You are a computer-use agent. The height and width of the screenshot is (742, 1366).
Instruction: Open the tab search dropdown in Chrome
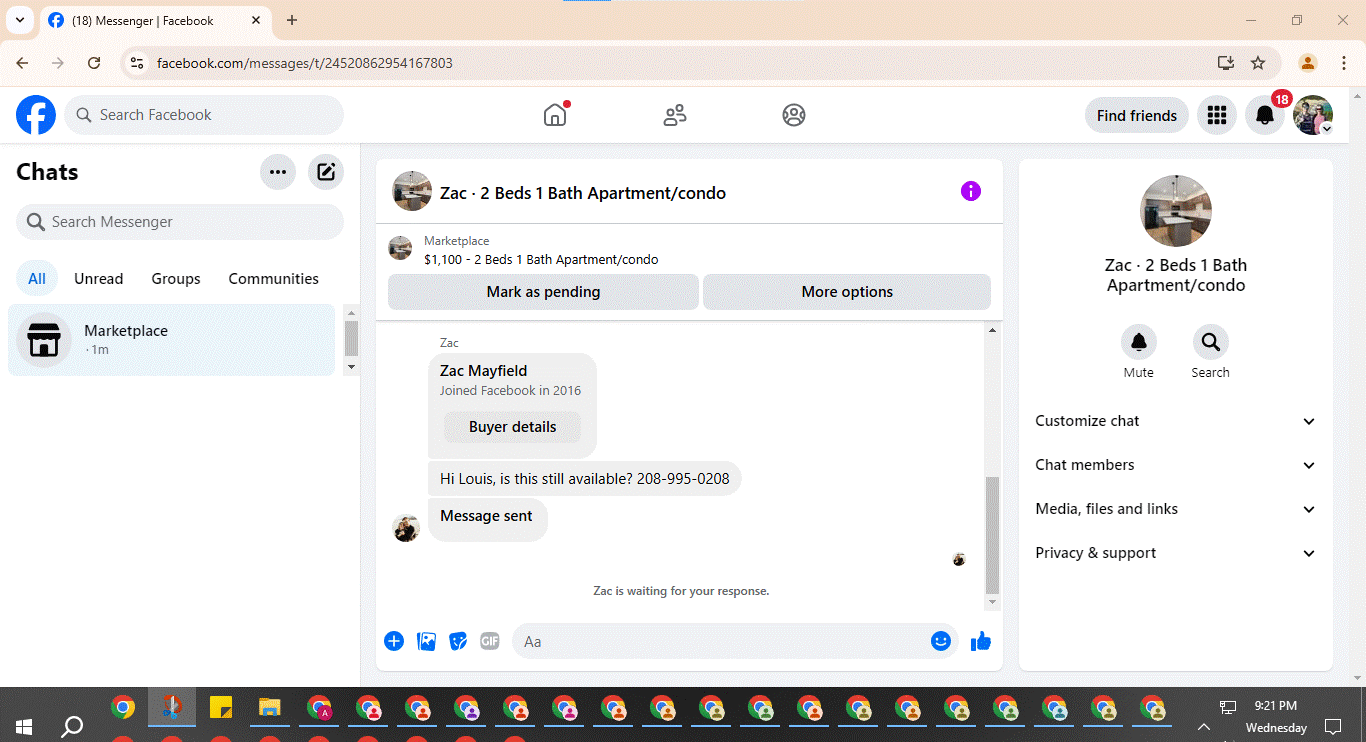click(19, 20)
